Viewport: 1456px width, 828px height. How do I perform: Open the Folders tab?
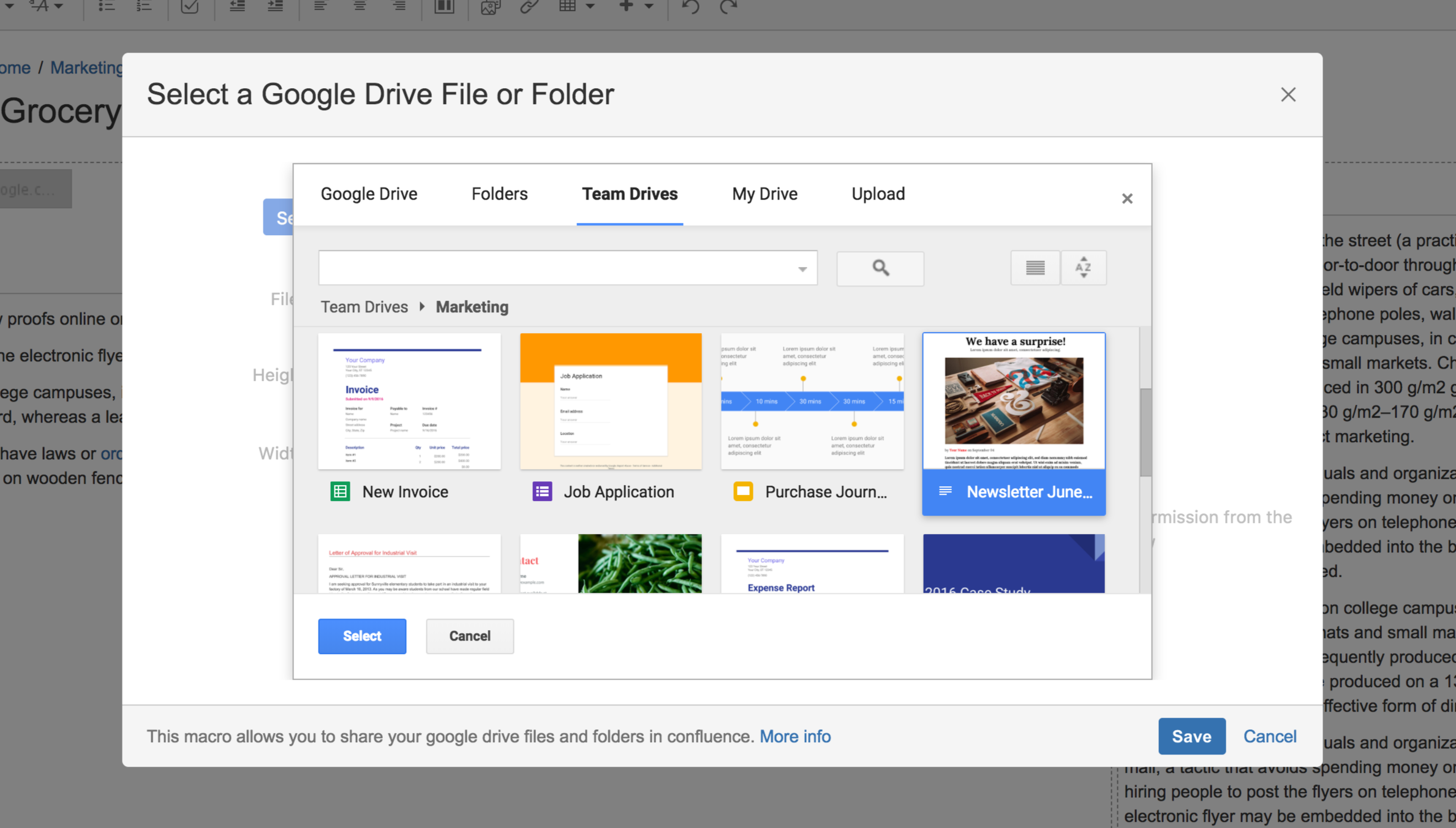499,194
